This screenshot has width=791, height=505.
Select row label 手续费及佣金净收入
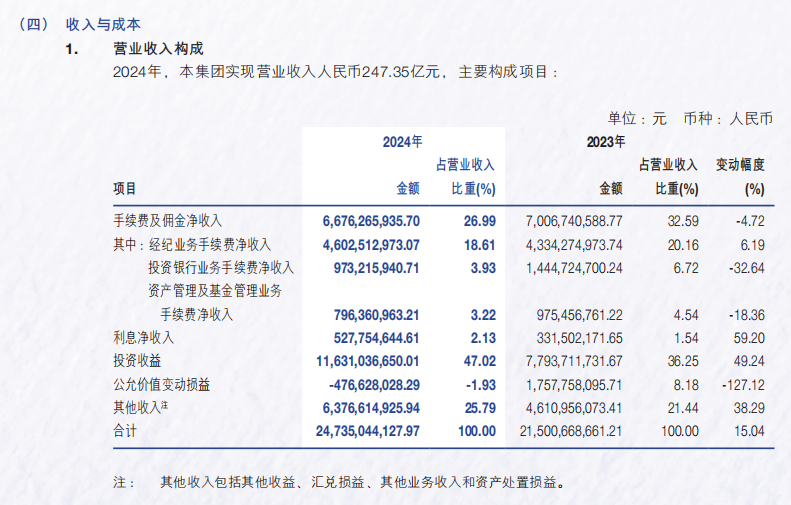click(167, 220)
